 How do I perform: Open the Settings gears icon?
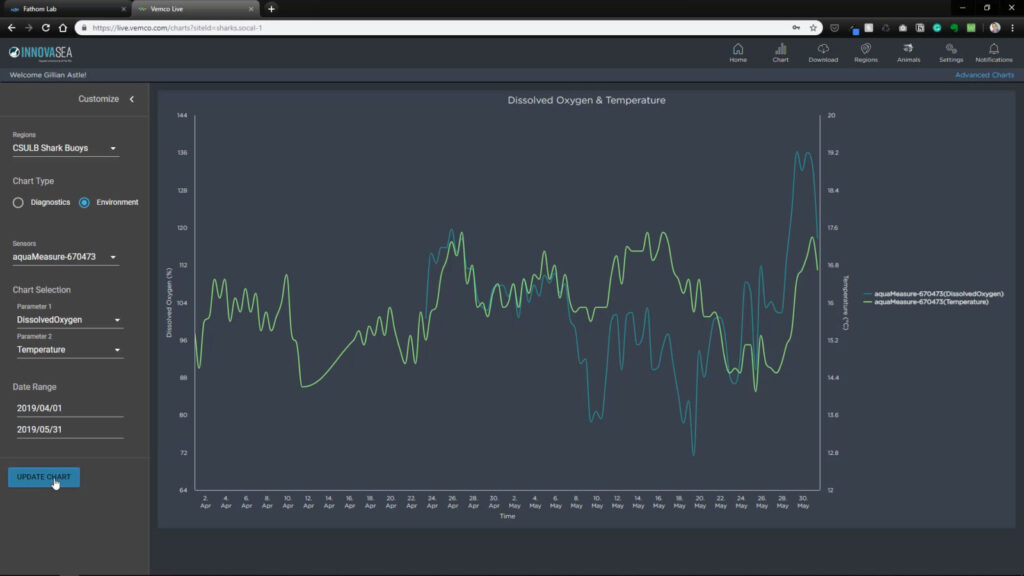pos(951,52)
